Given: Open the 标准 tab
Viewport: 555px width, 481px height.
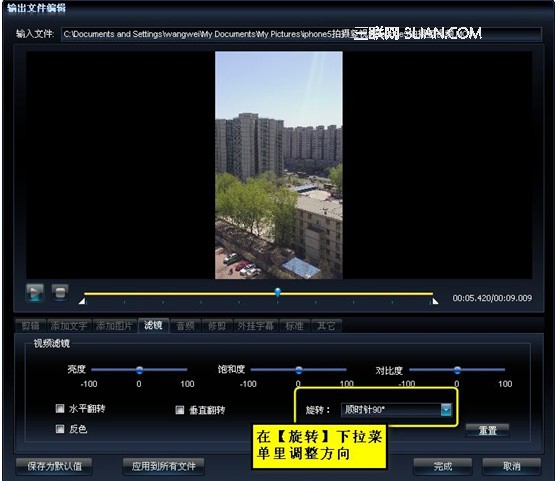Looking at the screenshot, I should coord(294,326).
